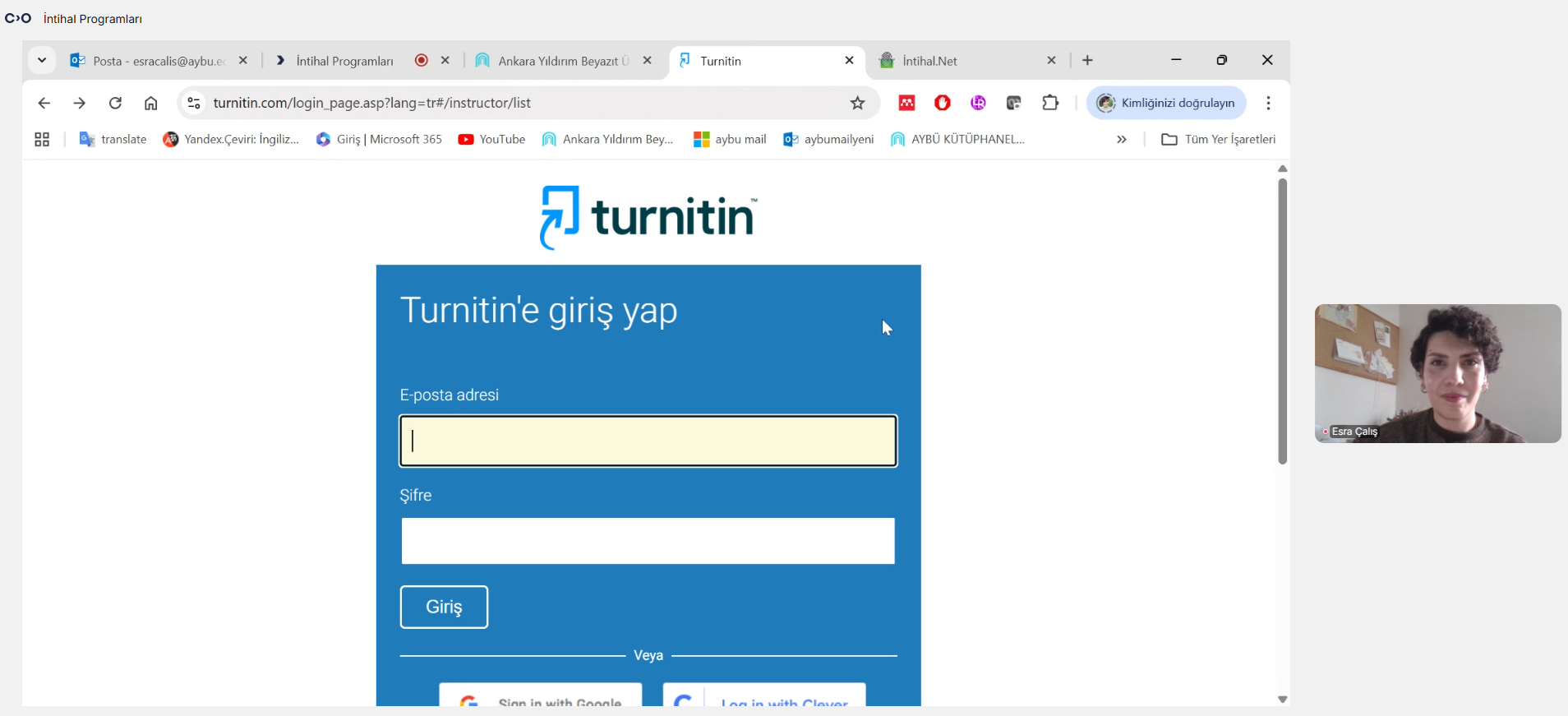Expand hidden bookmarks chevron
The height and width of the screenshot is (716, 1568).
point(1121,140)
